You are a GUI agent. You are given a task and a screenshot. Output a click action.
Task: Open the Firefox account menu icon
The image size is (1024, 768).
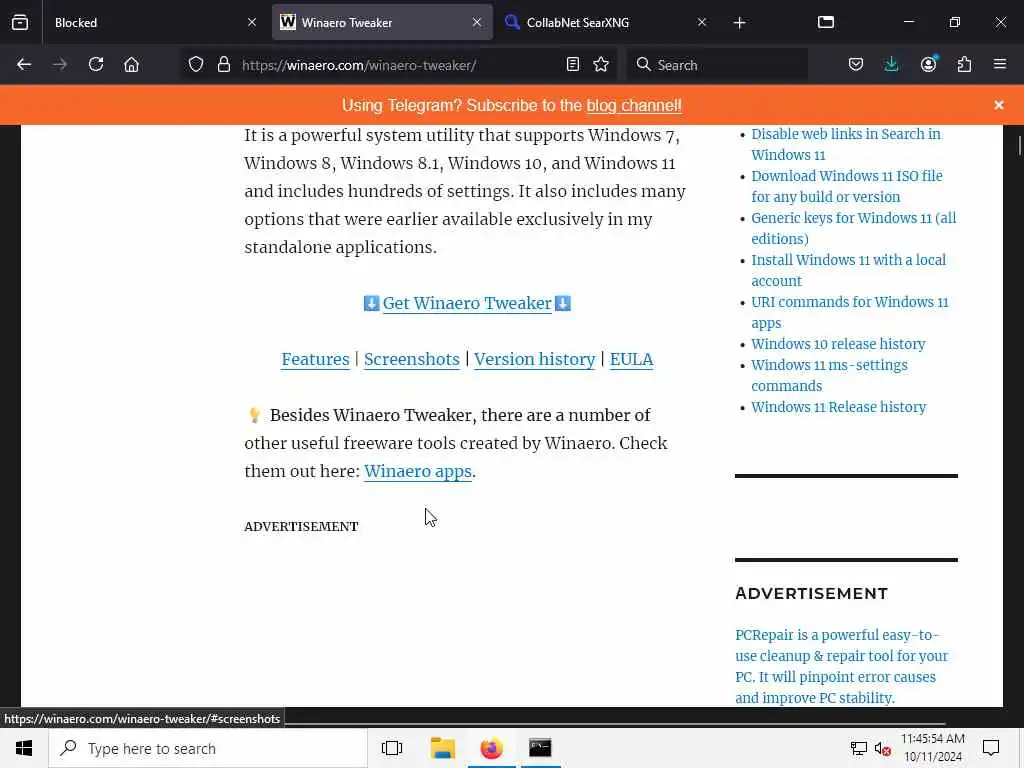coord(928,65)
